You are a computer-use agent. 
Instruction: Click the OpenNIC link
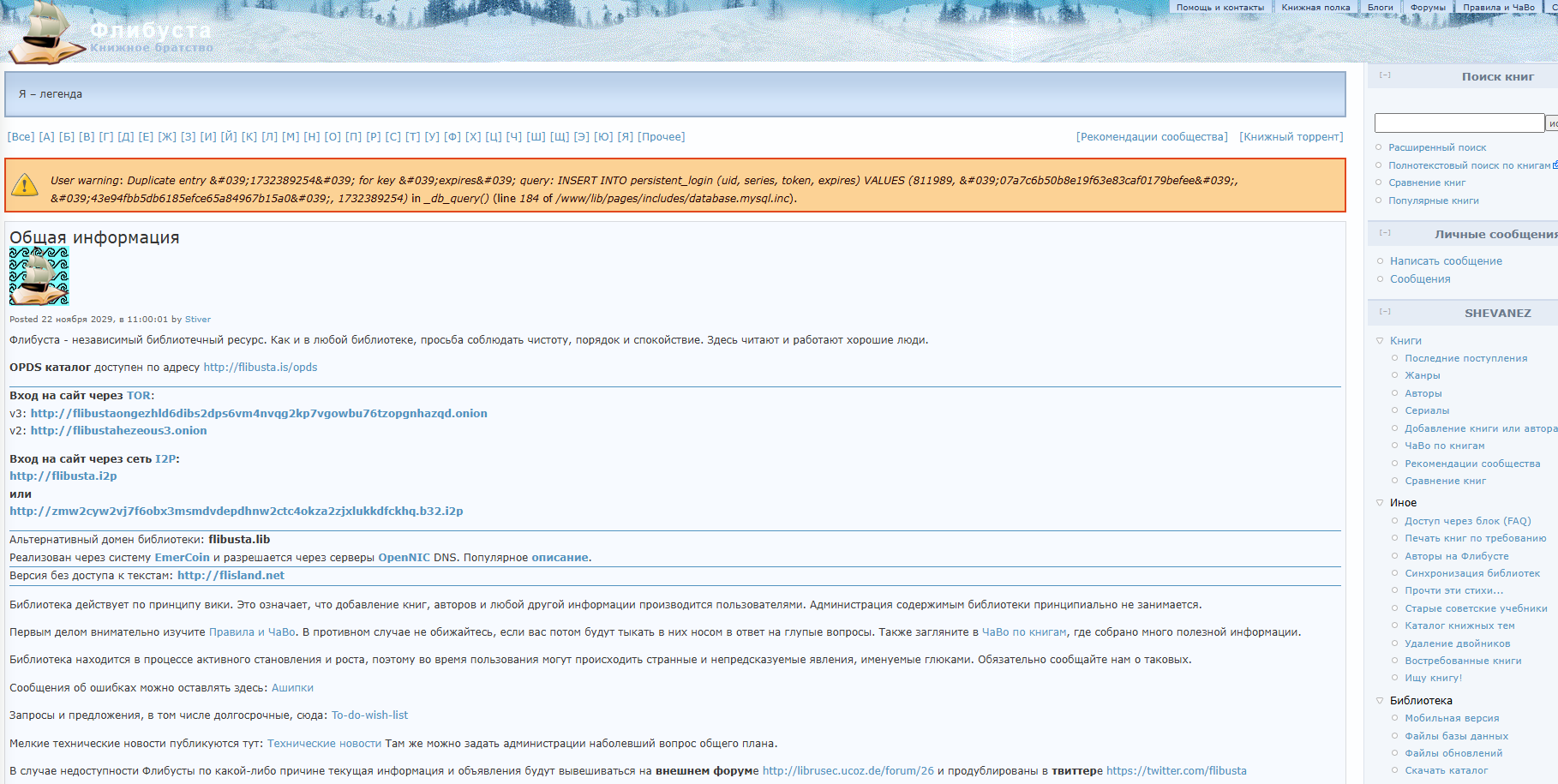[x=404, y=558]
